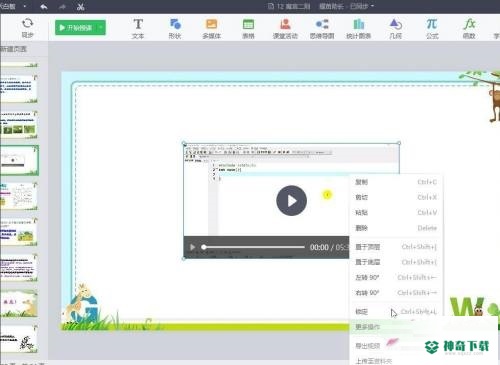Open the 函数 function tool

point(469,29)
